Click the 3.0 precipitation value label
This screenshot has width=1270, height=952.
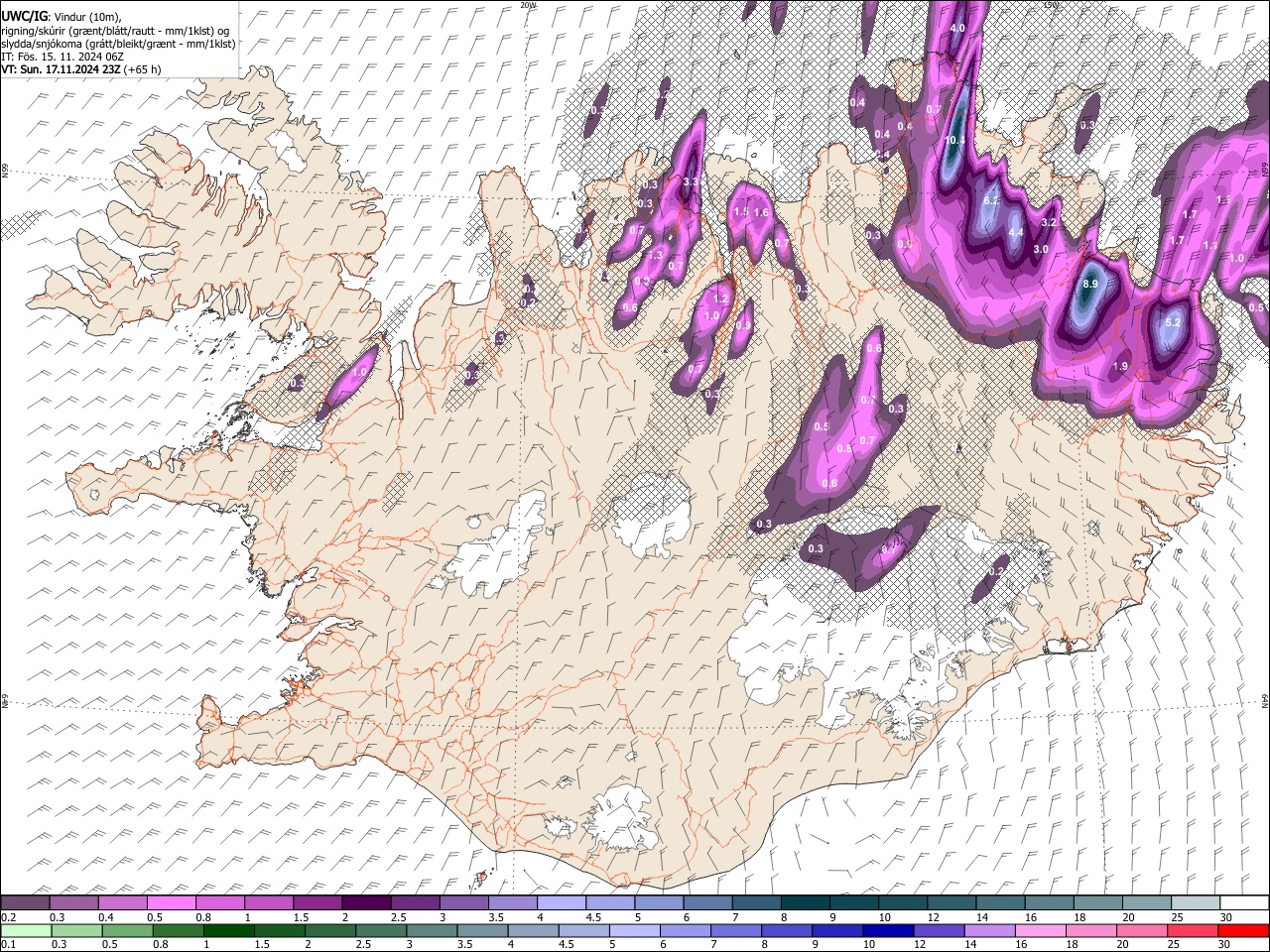pos(1041,249)
